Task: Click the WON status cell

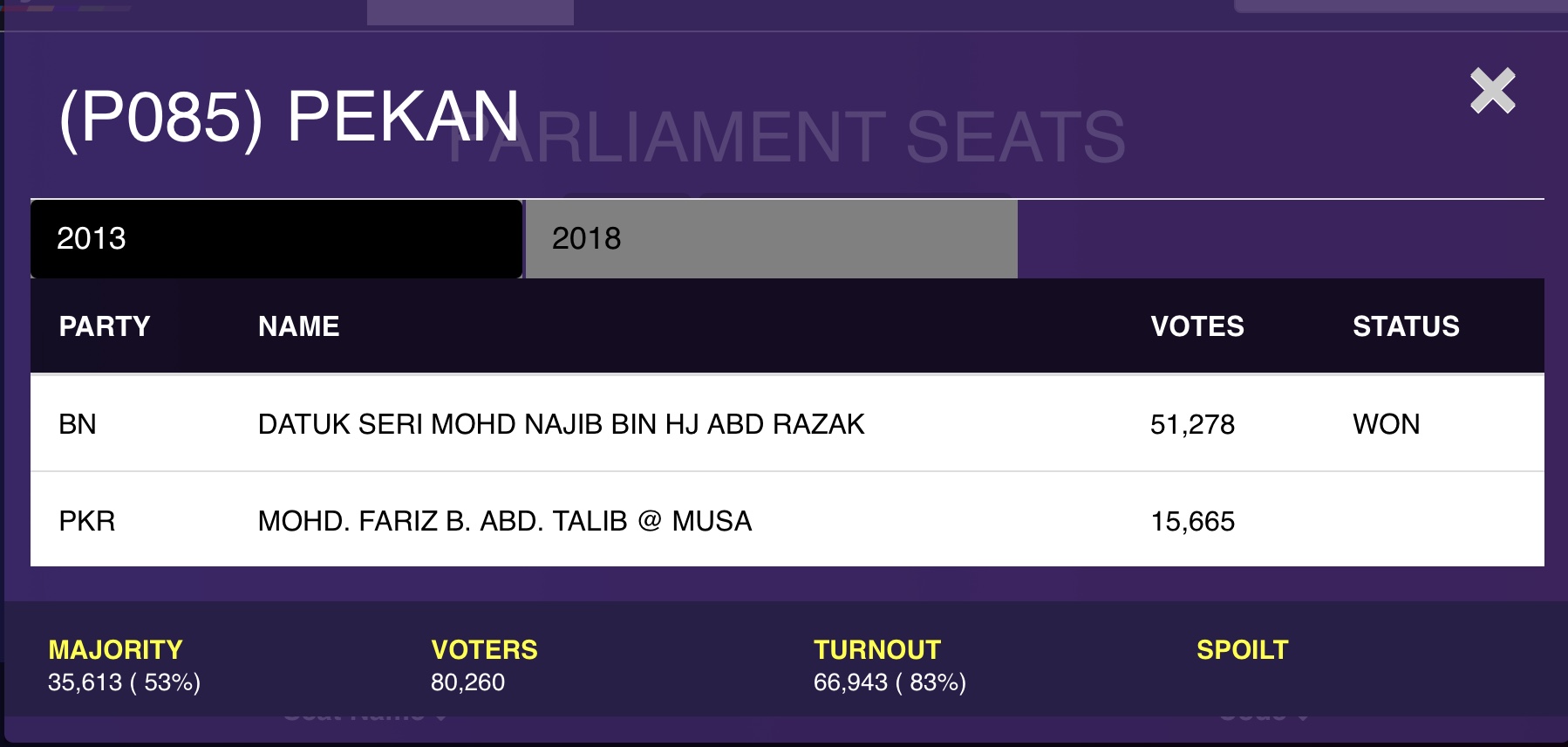Action: 1386,424
